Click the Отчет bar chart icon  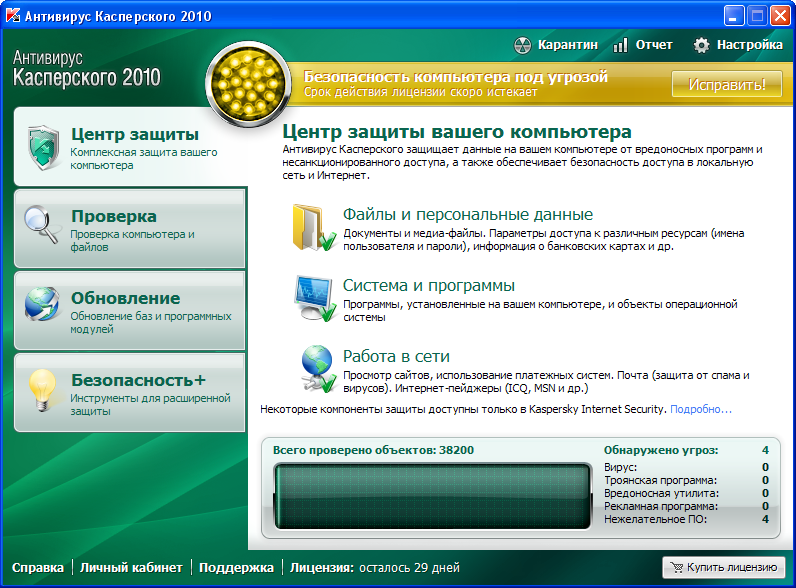click(x=620, y=45)
